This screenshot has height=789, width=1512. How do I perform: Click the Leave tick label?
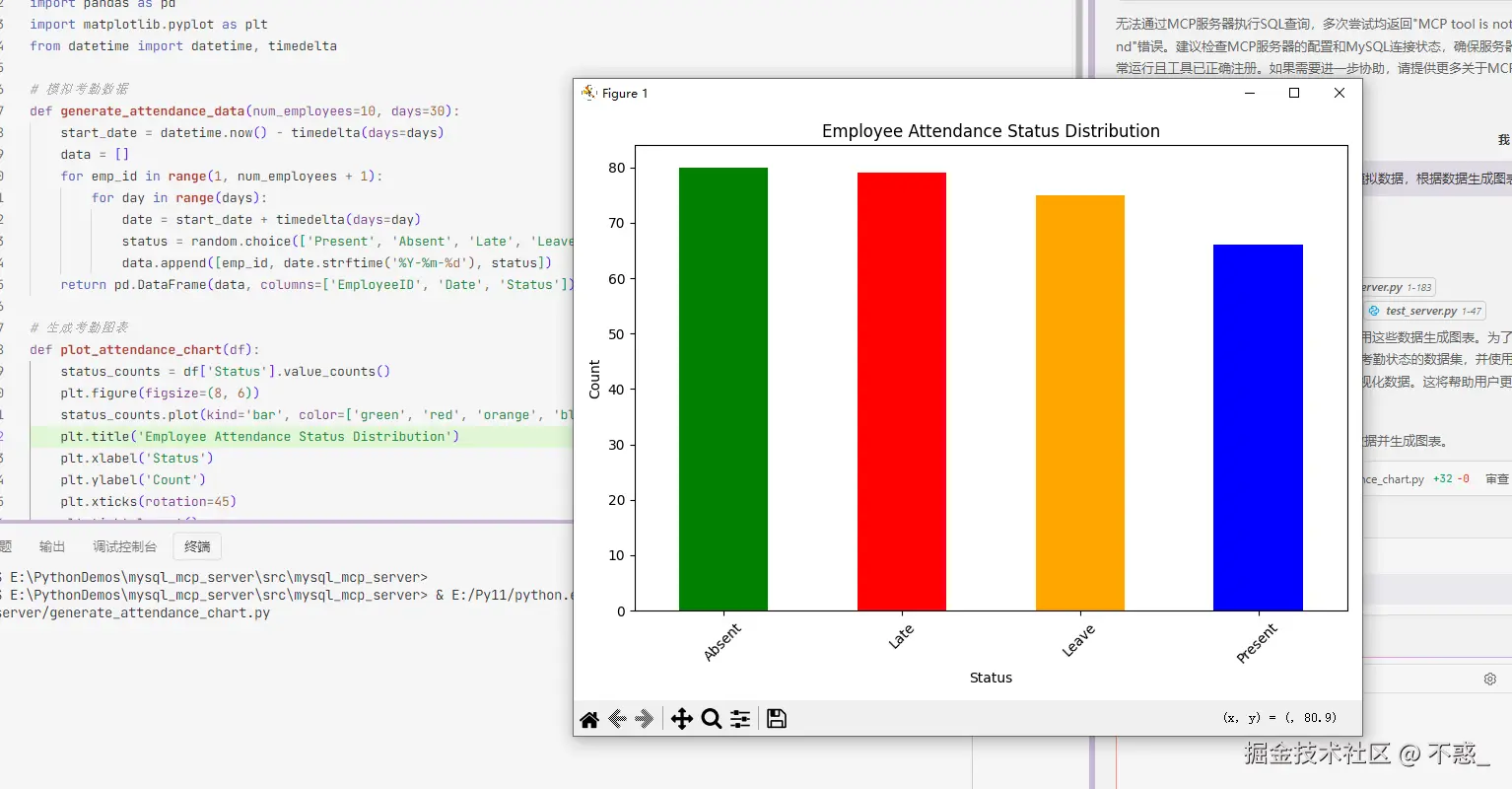point(1077,640)
